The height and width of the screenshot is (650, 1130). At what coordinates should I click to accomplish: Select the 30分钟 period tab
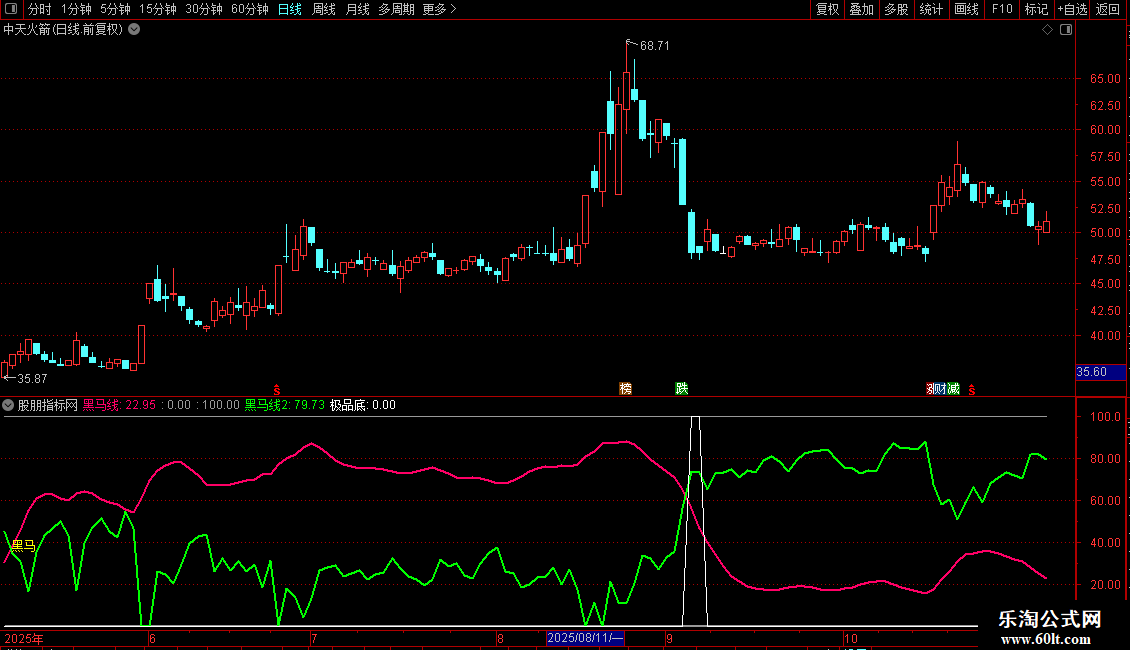point(204,9)
